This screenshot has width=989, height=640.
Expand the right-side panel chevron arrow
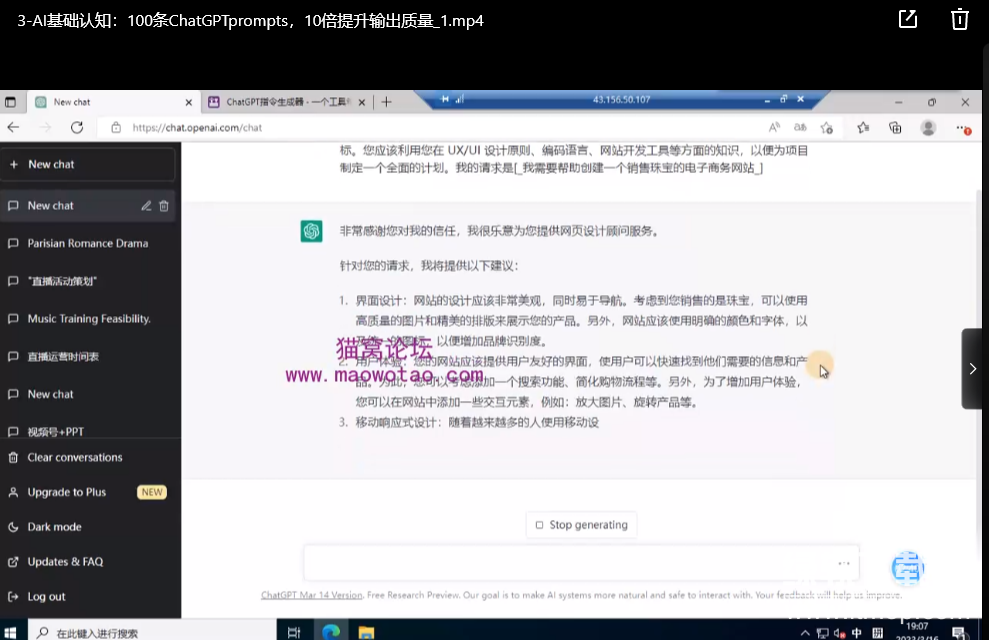[972, 369]
